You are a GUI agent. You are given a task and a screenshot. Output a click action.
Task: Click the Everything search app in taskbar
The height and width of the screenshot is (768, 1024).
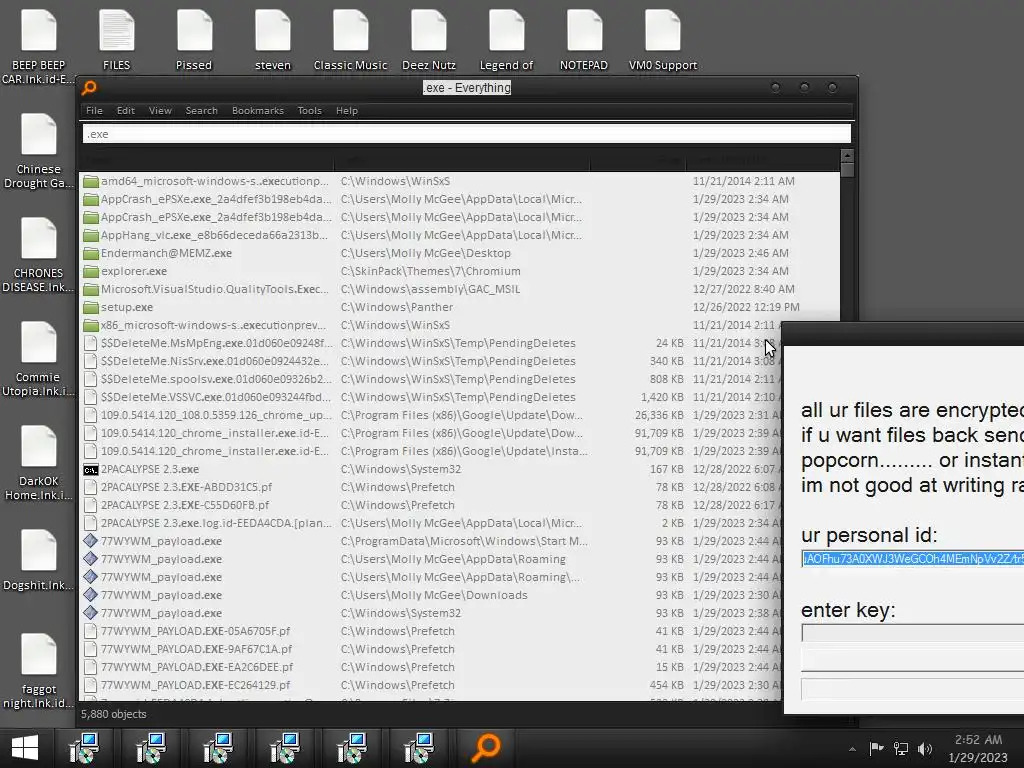[487, 748]
